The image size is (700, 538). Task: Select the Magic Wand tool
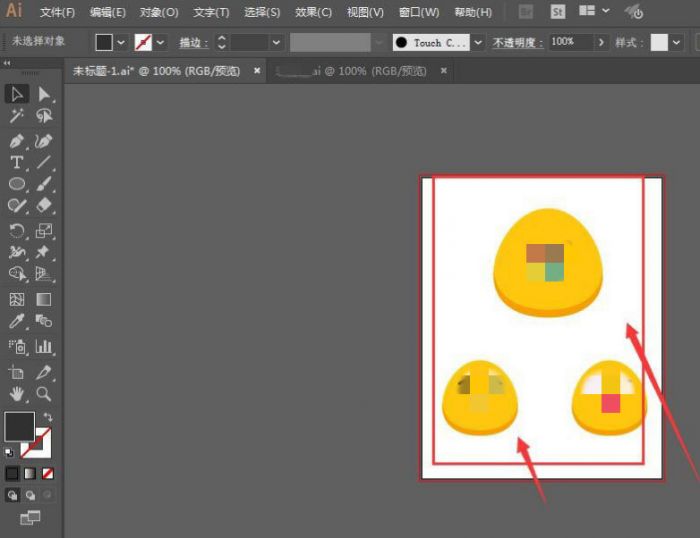tap(17, 117)
